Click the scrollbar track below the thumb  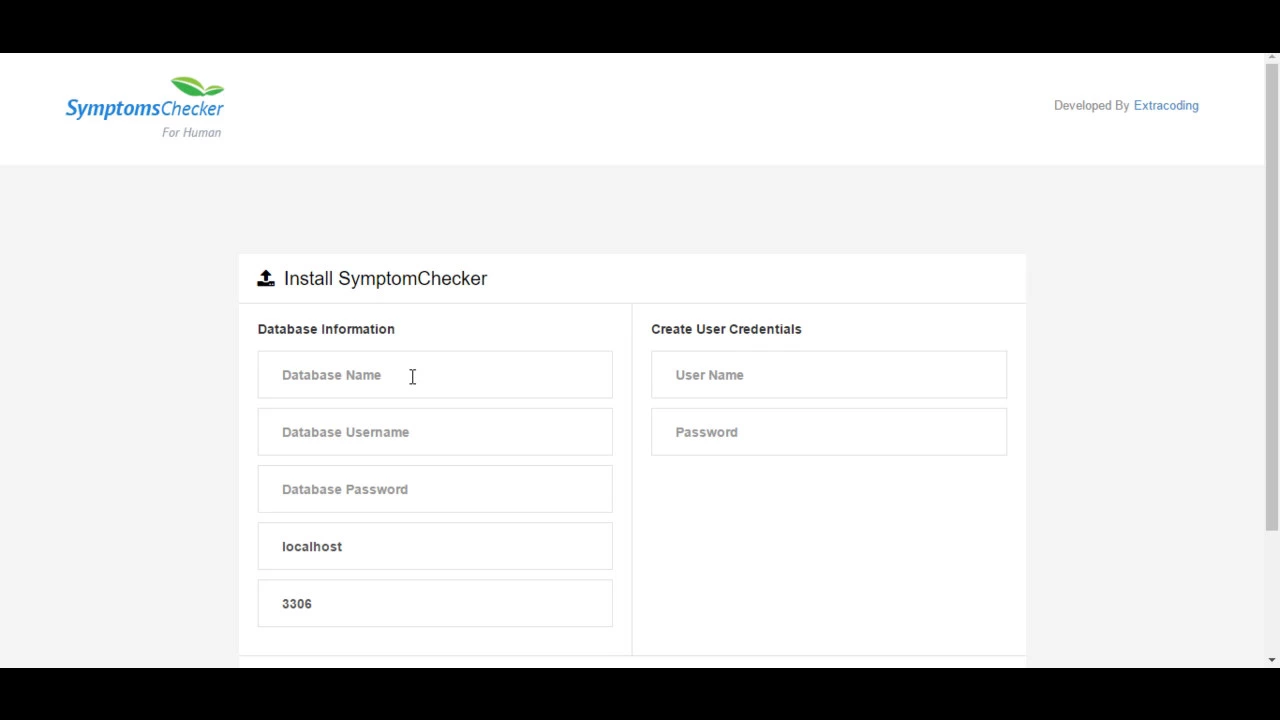pos(1272,595)
